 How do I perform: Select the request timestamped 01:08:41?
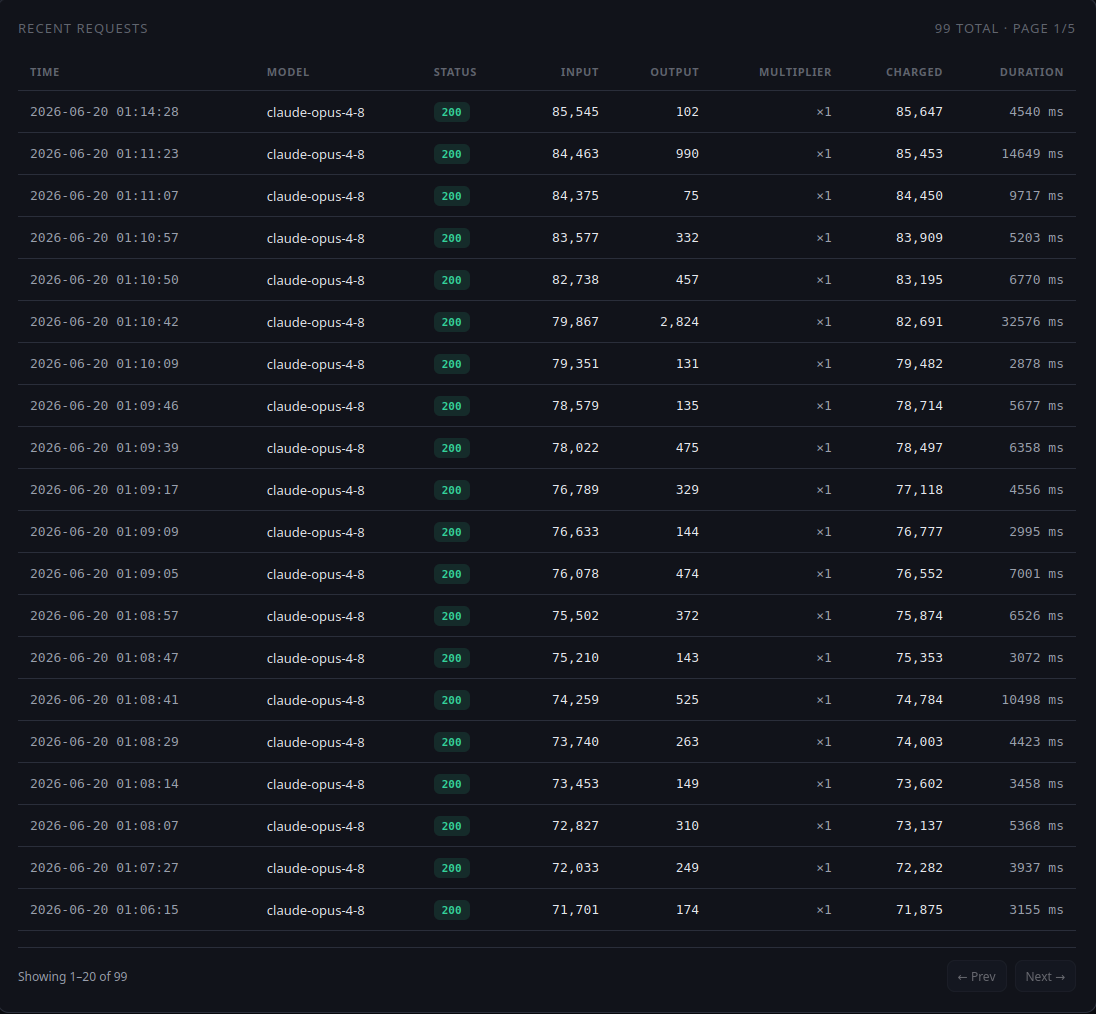(547, 700)
